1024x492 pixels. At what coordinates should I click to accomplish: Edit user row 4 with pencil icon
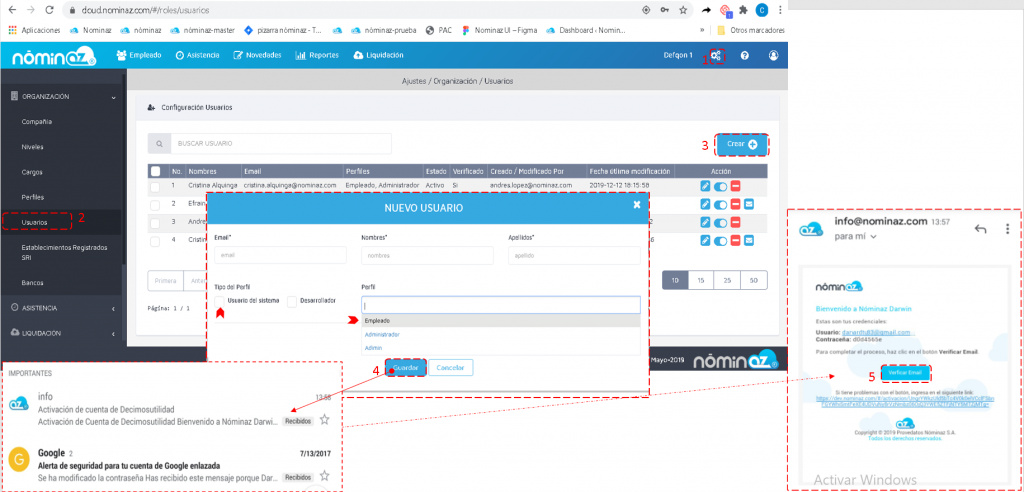tap(705, 240)
